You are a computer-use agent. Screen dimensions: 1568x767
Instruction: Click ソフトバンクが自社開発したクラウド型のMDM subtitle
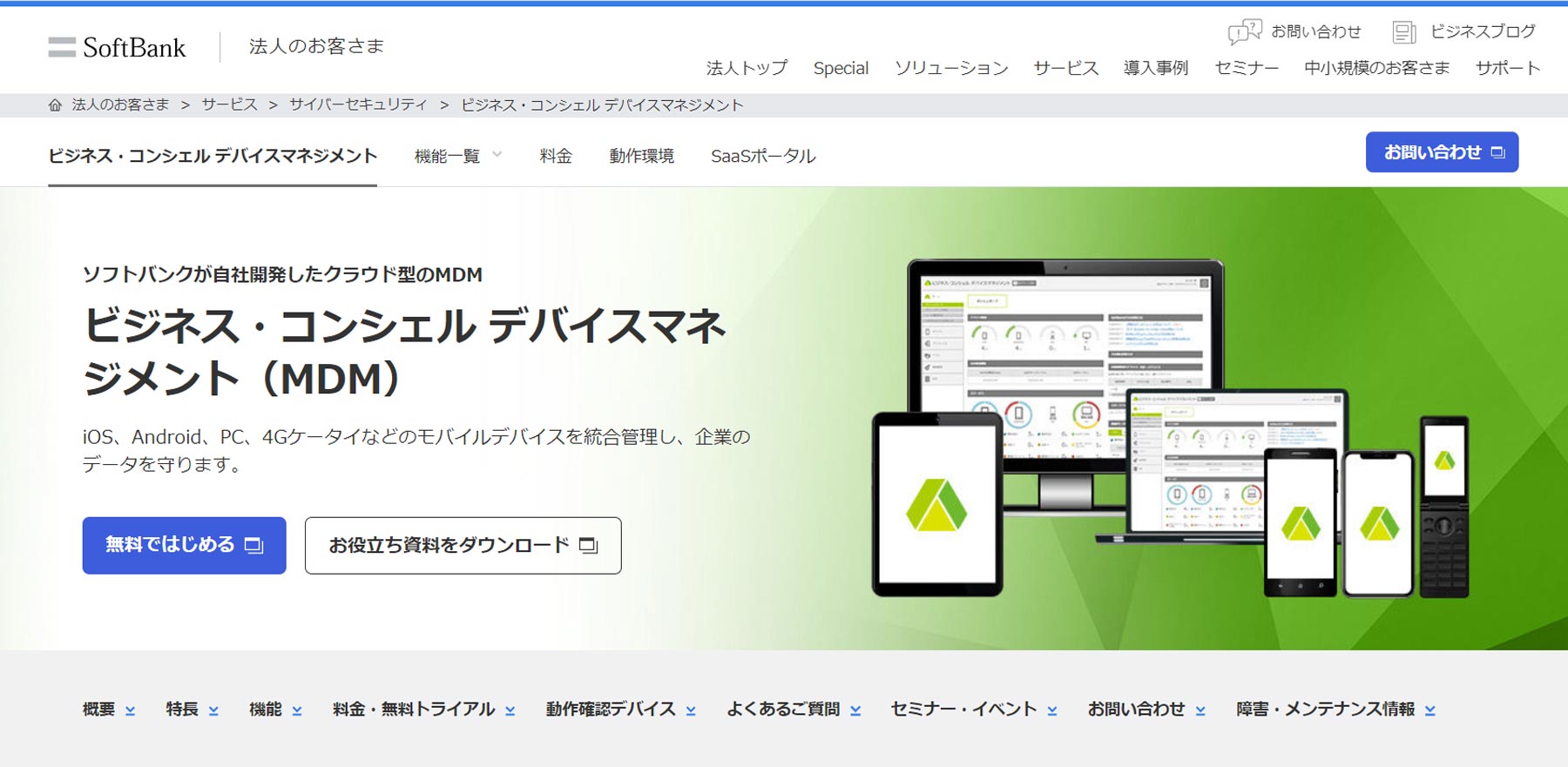[x=282, y=275]
